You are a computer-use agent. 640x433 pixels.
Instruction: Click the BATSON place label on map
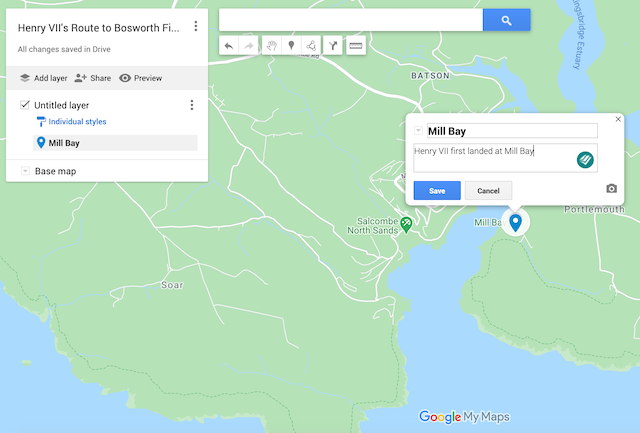pos(431,75)
